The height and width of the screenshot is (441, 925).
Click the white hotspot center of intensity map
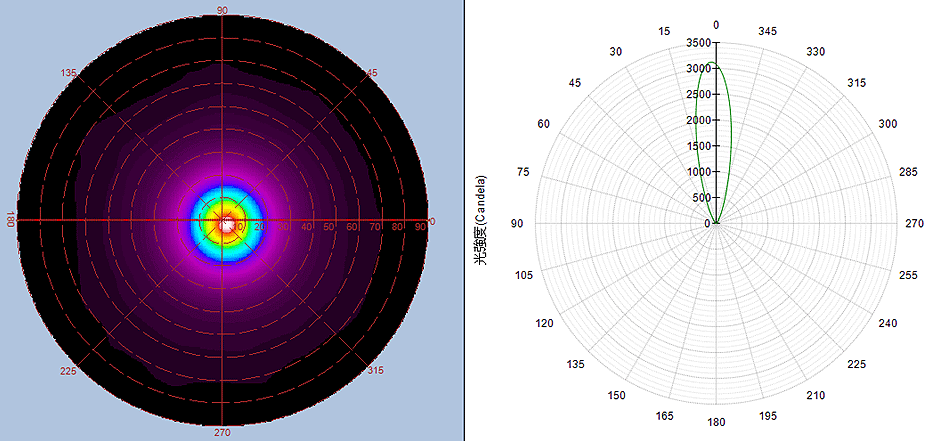(228, 223)
